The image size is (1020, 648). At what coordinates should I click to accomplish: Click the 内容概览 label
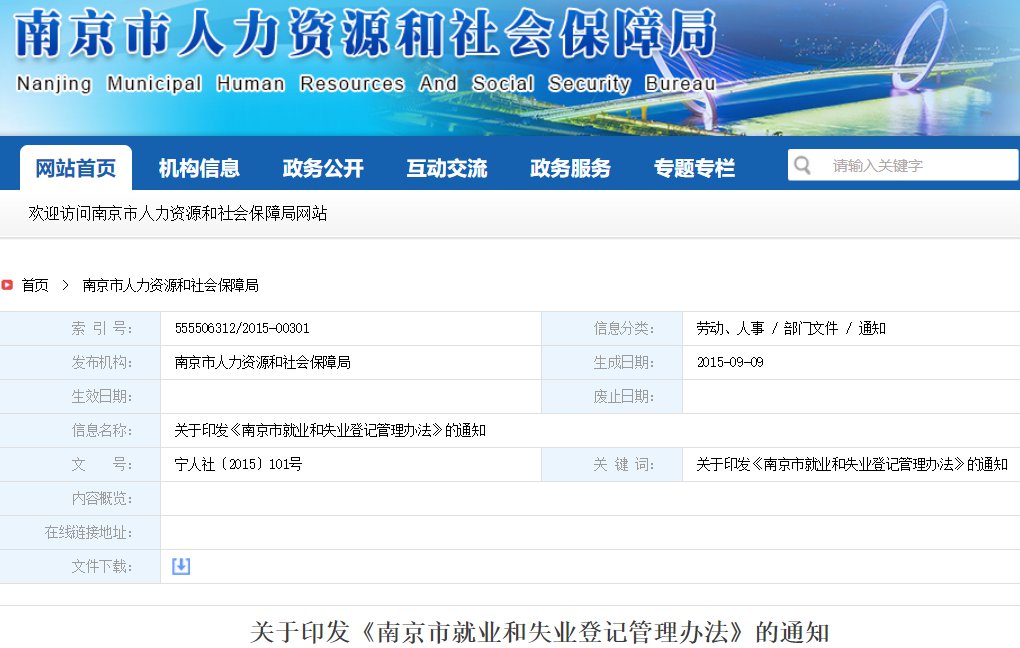coord(101,498)
